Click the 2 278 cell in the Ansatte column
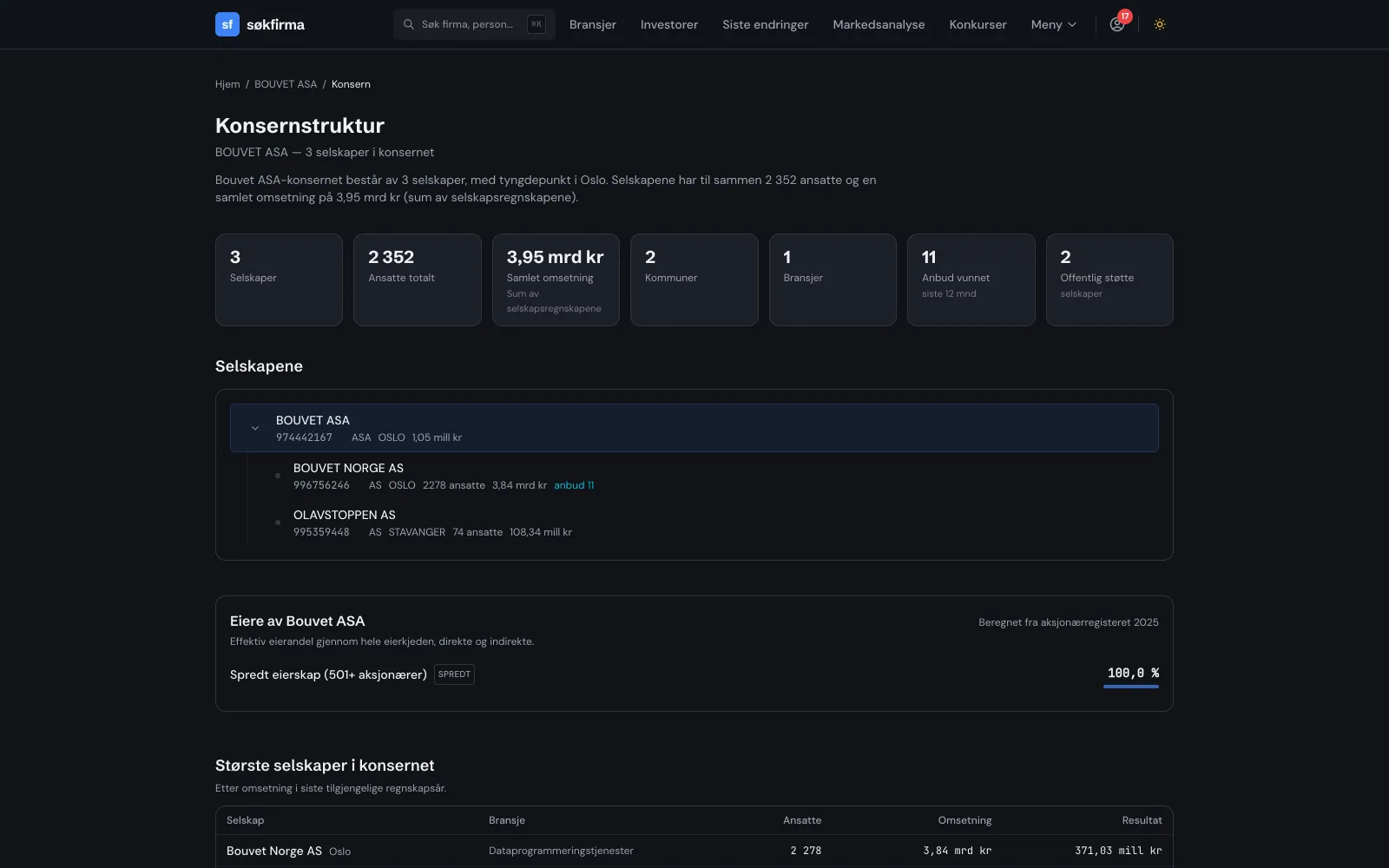Image resolution: width=1389 pixels, height=868 pixels. click(806, 851)
